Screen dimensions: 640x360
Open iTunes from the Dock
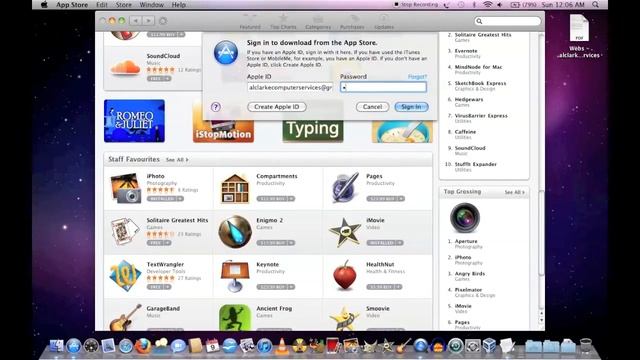[x=264, y=346]
